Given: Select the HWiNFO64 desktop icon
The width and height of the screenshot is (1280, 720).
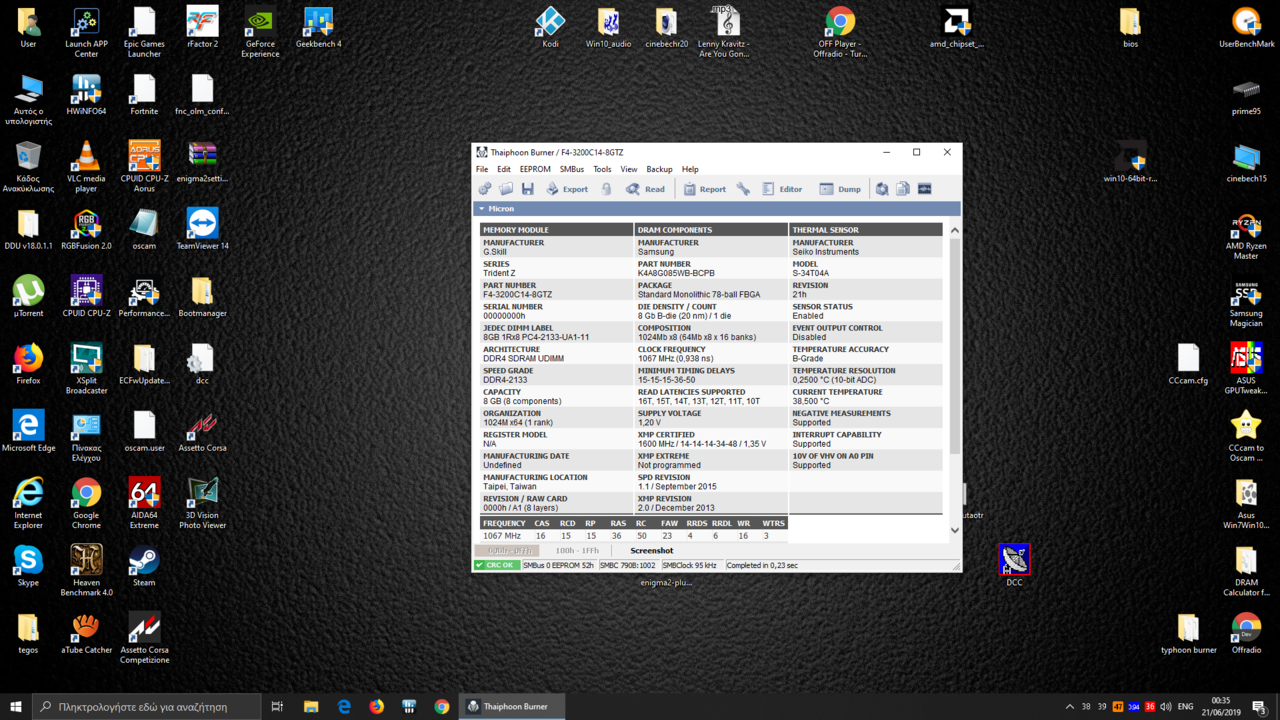Looking at the screenshot, I should pyautogui.click(x=86, y=95).
